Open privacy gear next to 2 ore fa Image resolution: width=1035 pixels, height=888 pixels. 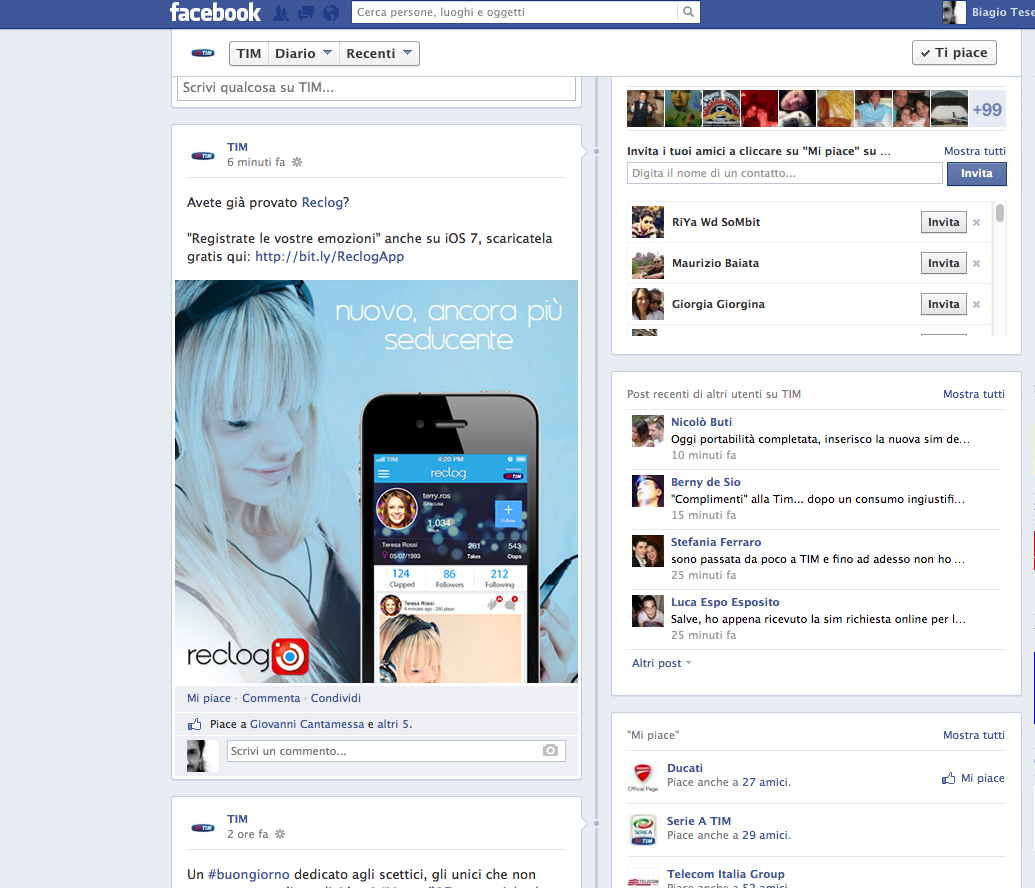[x=280, y=834]
